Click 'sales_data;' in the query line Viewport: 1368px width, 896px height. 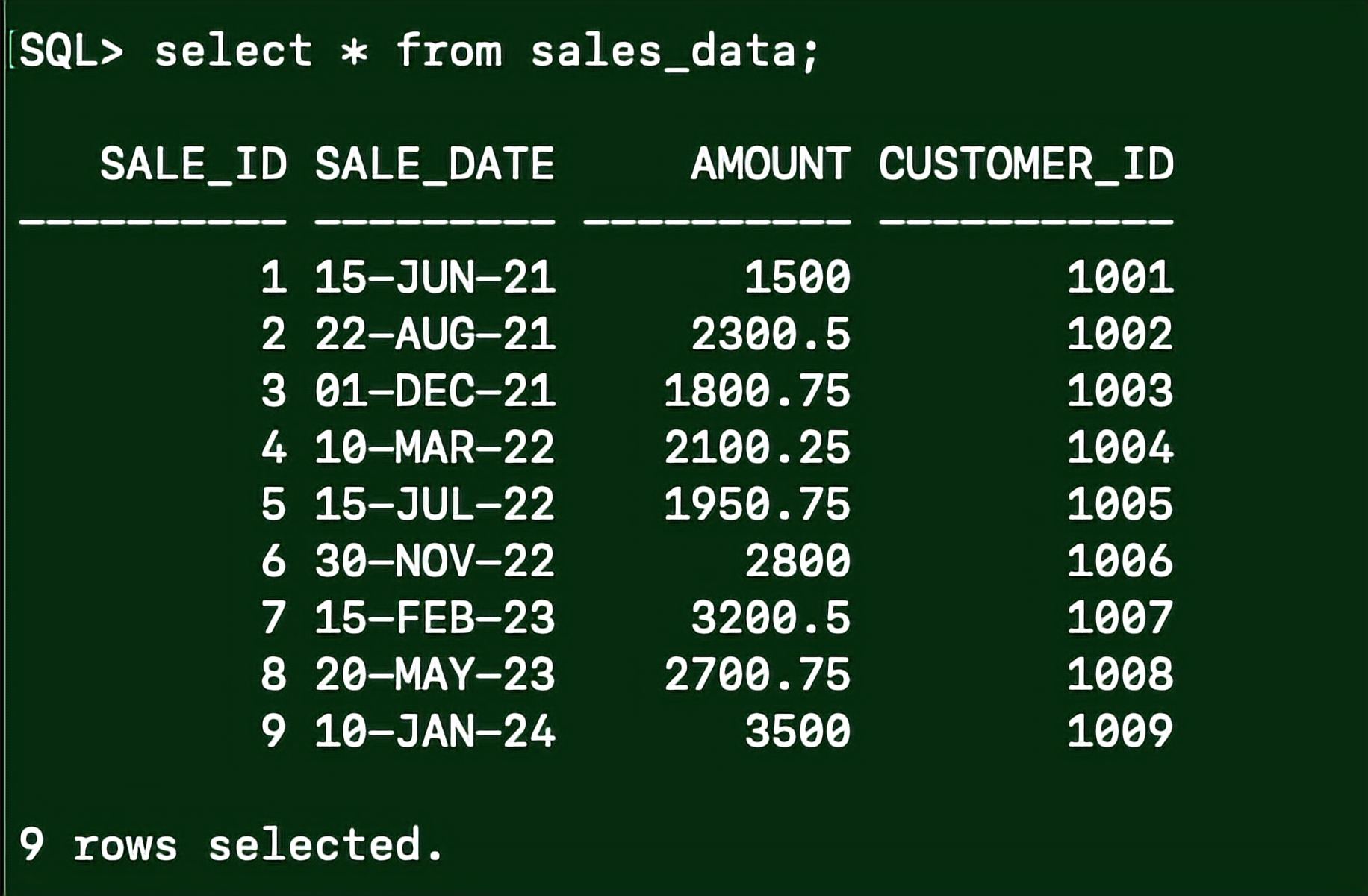pos(676,52)
